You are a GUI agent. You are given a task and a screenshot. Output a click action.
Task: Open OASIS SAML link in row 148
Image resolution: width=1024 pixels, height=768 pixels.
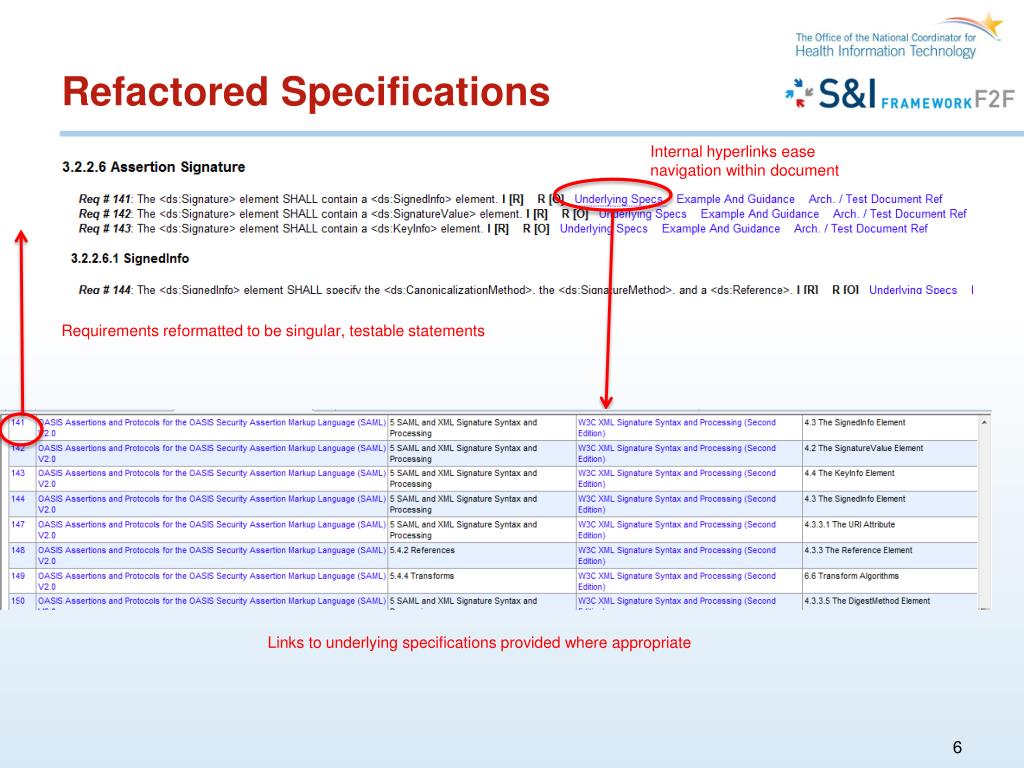coord(212,555)
